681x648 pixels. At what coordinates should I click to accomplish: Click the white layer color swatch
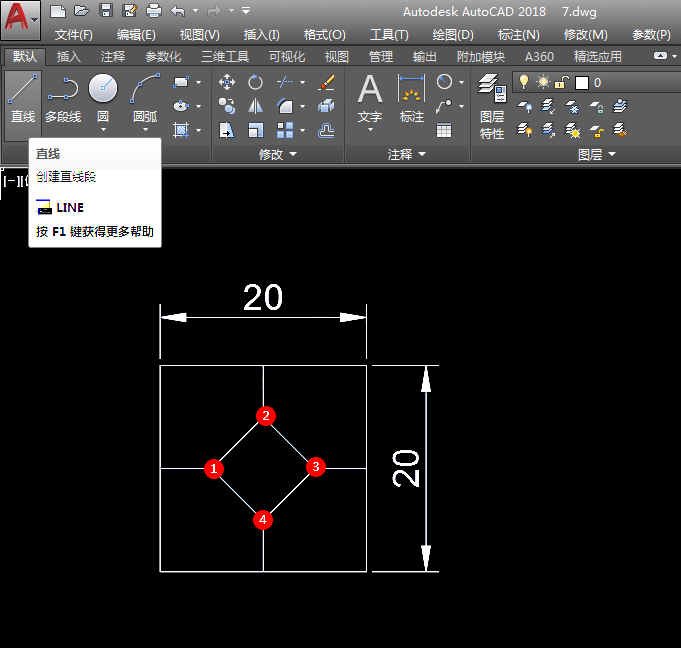(x=582, y=83)
